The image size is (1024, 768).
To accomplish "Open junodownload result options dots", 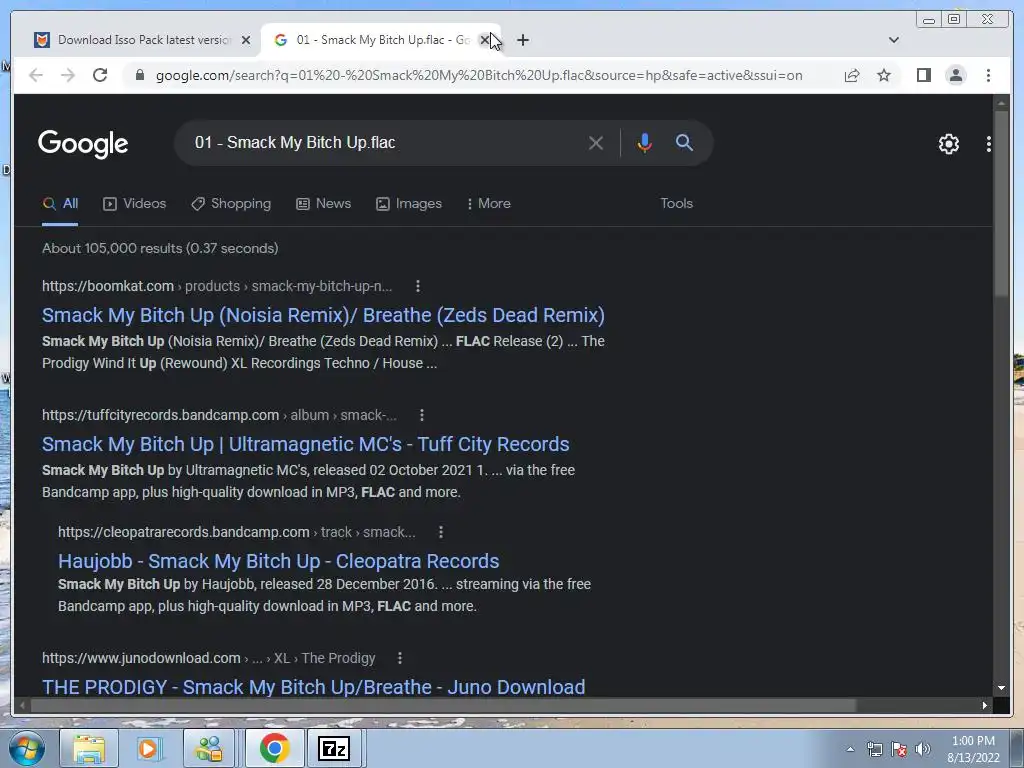I will pyautogui.click(x=400, y=658).
